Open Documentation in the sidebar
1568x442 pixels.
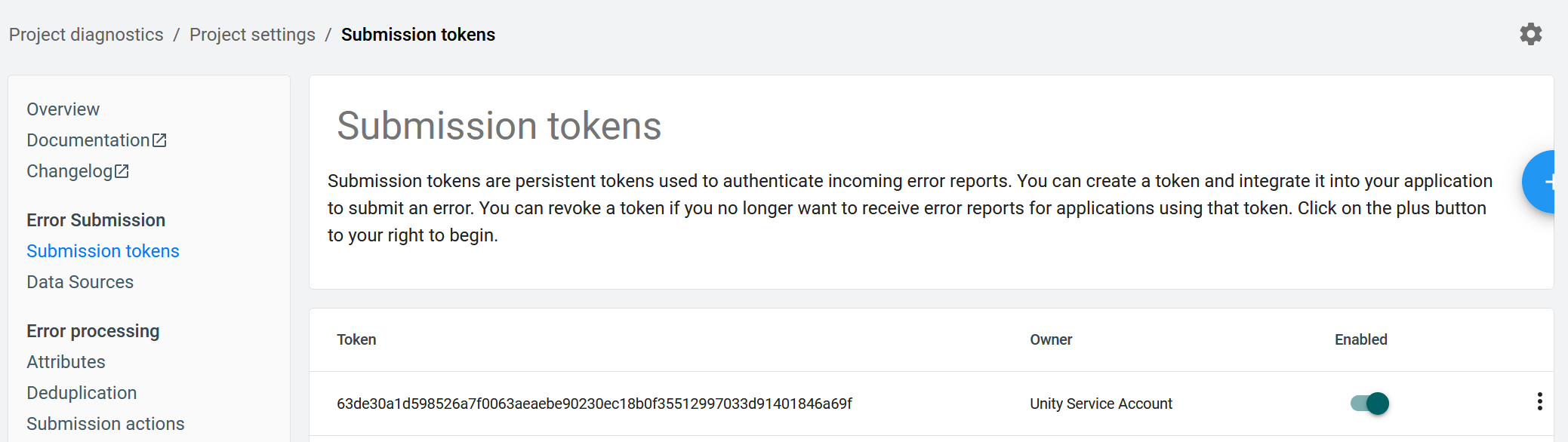(88, 140)
